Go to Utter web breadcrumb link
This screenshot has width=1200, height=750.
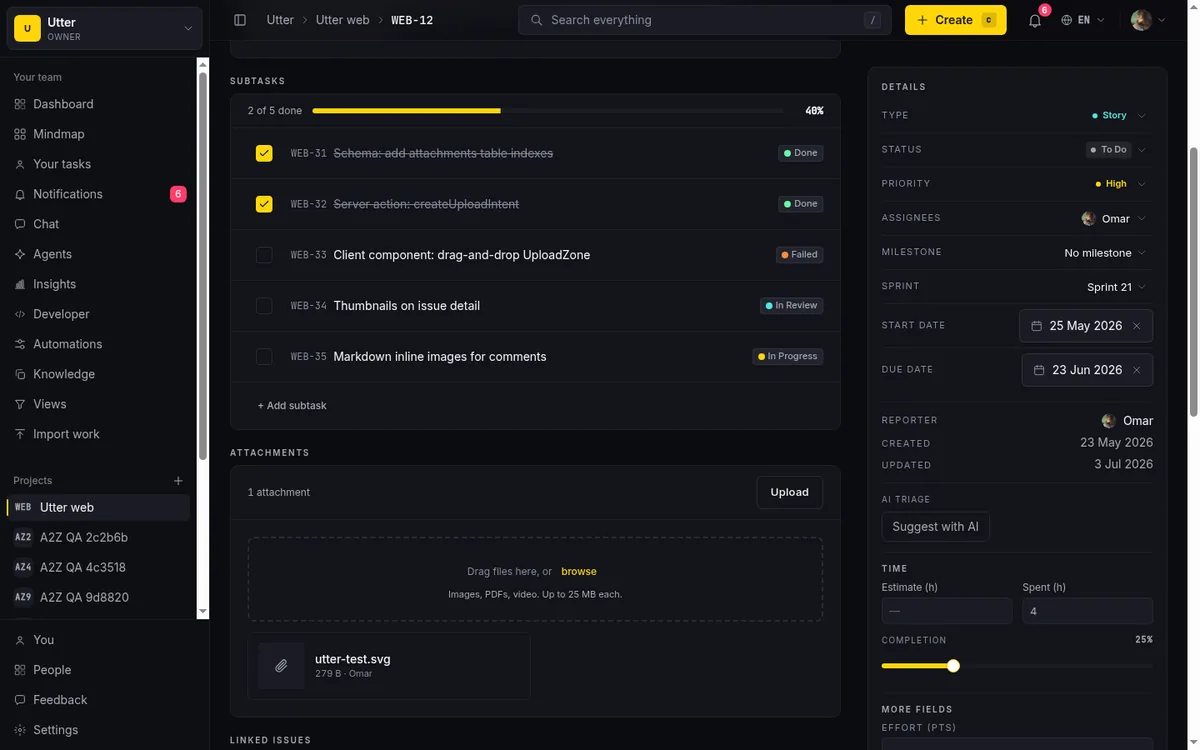coord(343,20)
